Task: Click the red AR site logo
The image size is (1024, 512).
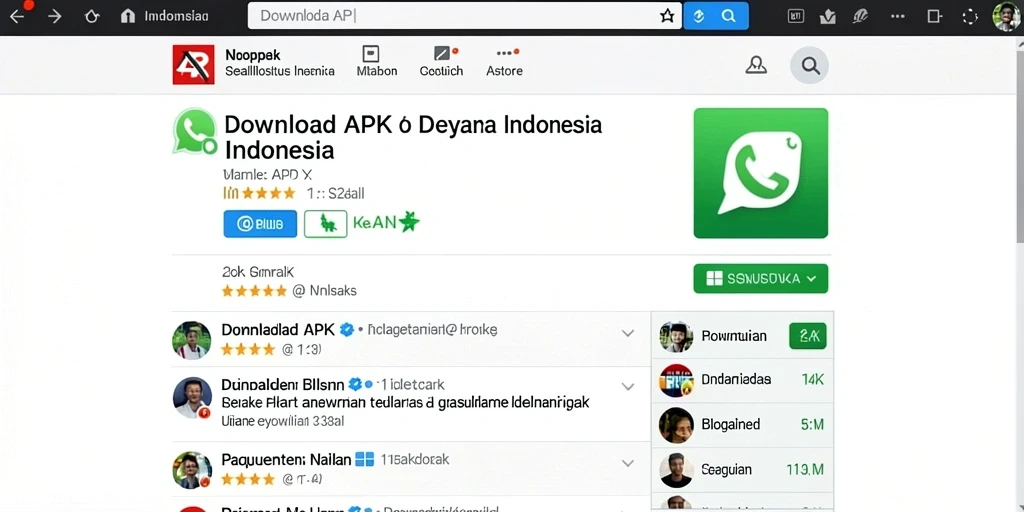Action: tap(193, 64)
